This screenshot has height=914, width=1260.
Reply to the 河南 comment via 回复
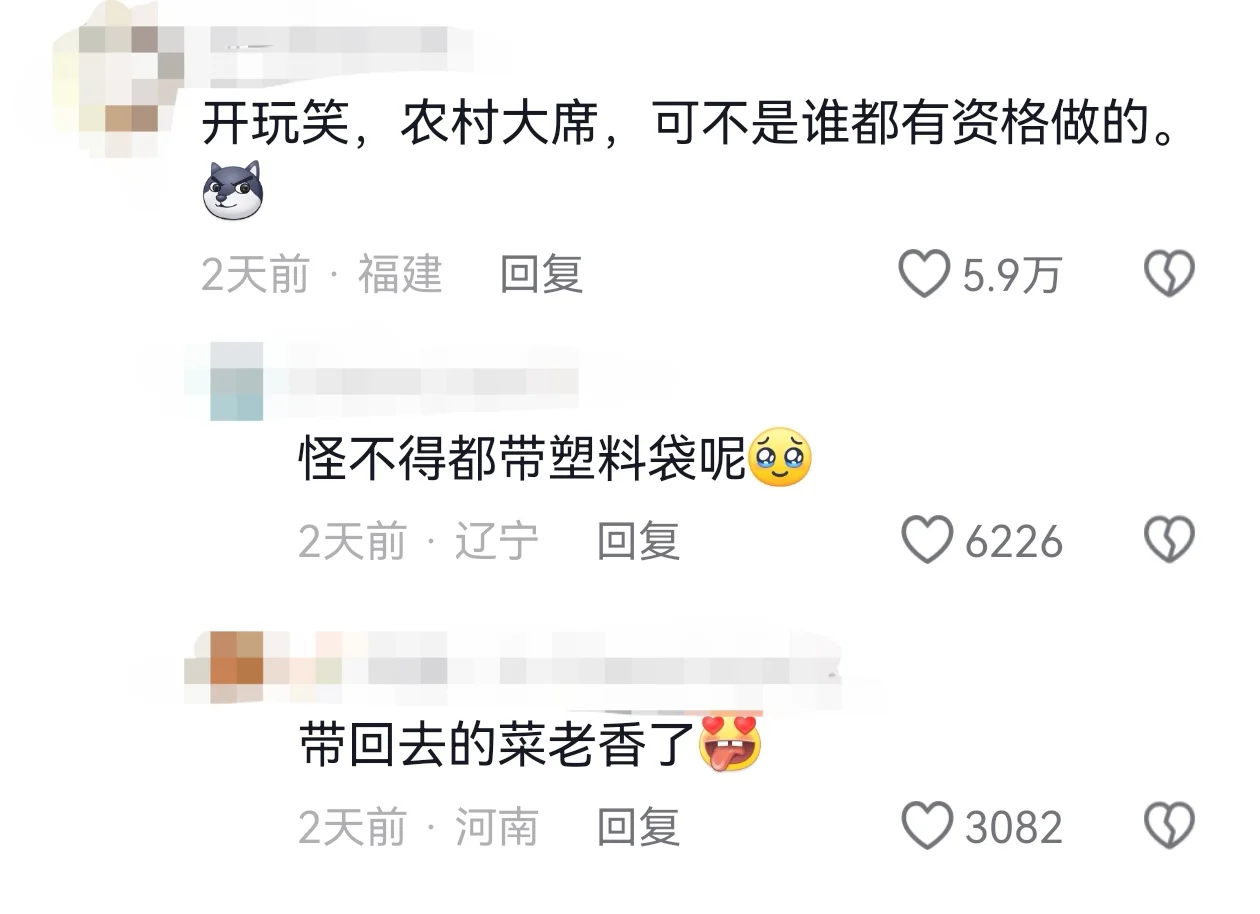point(638,826)
